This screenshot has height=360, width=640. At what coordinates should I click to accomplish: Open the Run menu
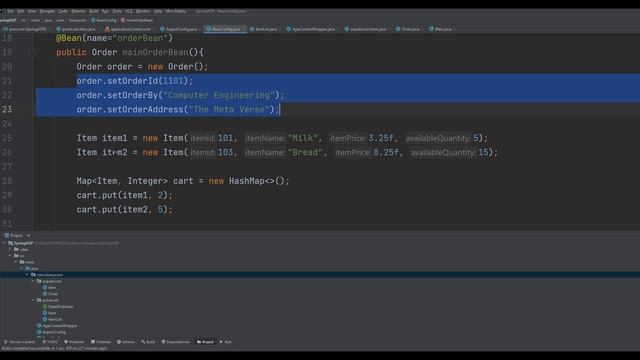point(105,11)
